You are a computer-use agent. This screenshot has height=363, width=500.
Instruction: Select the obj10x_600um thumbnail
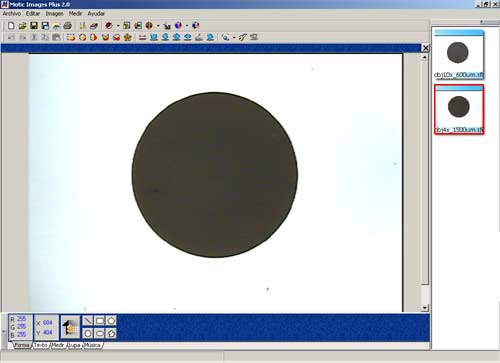pyautogui.click(x=459, y=55)
